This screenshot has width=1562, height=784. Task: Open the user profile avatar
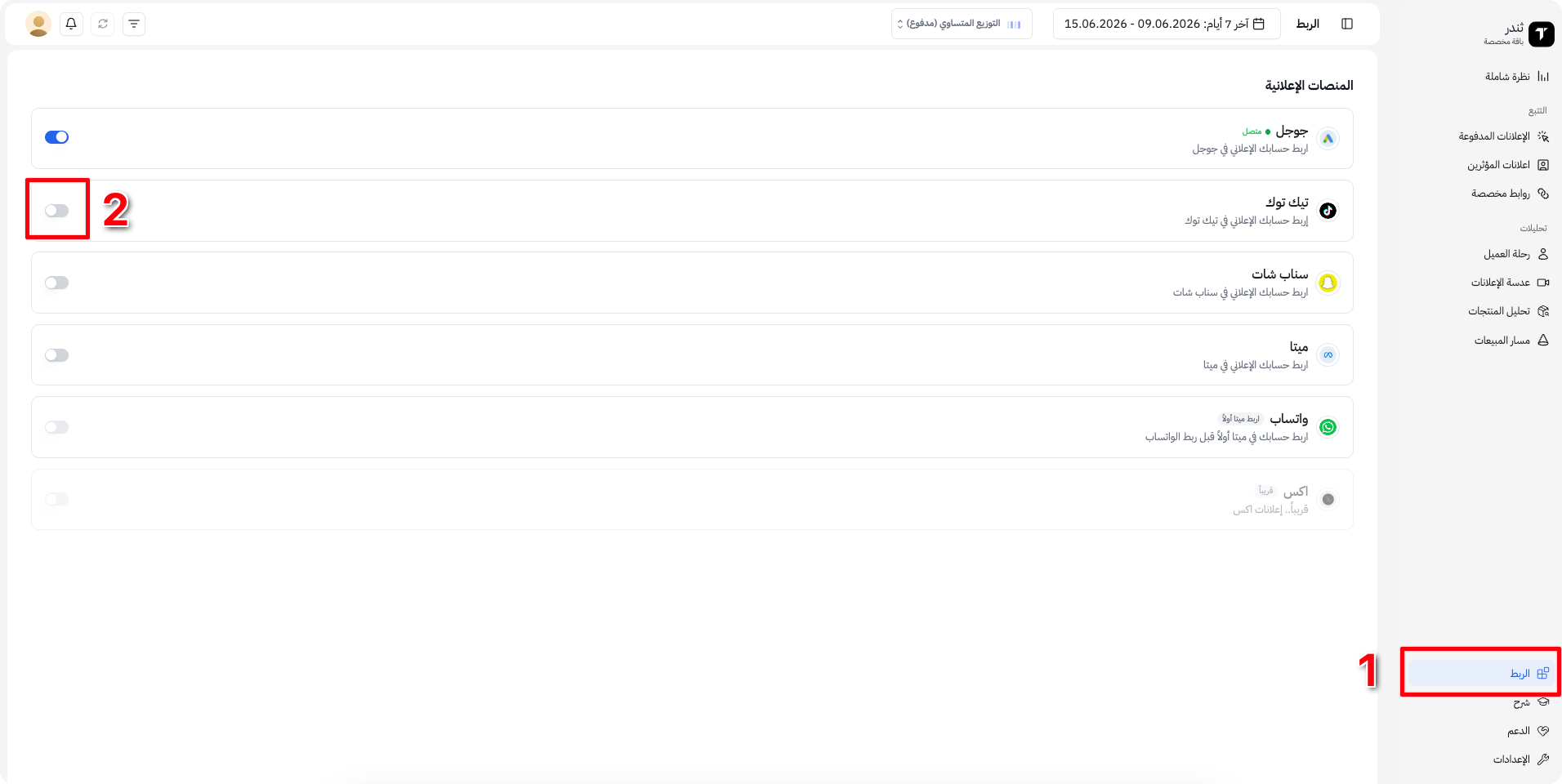point(38,24)
